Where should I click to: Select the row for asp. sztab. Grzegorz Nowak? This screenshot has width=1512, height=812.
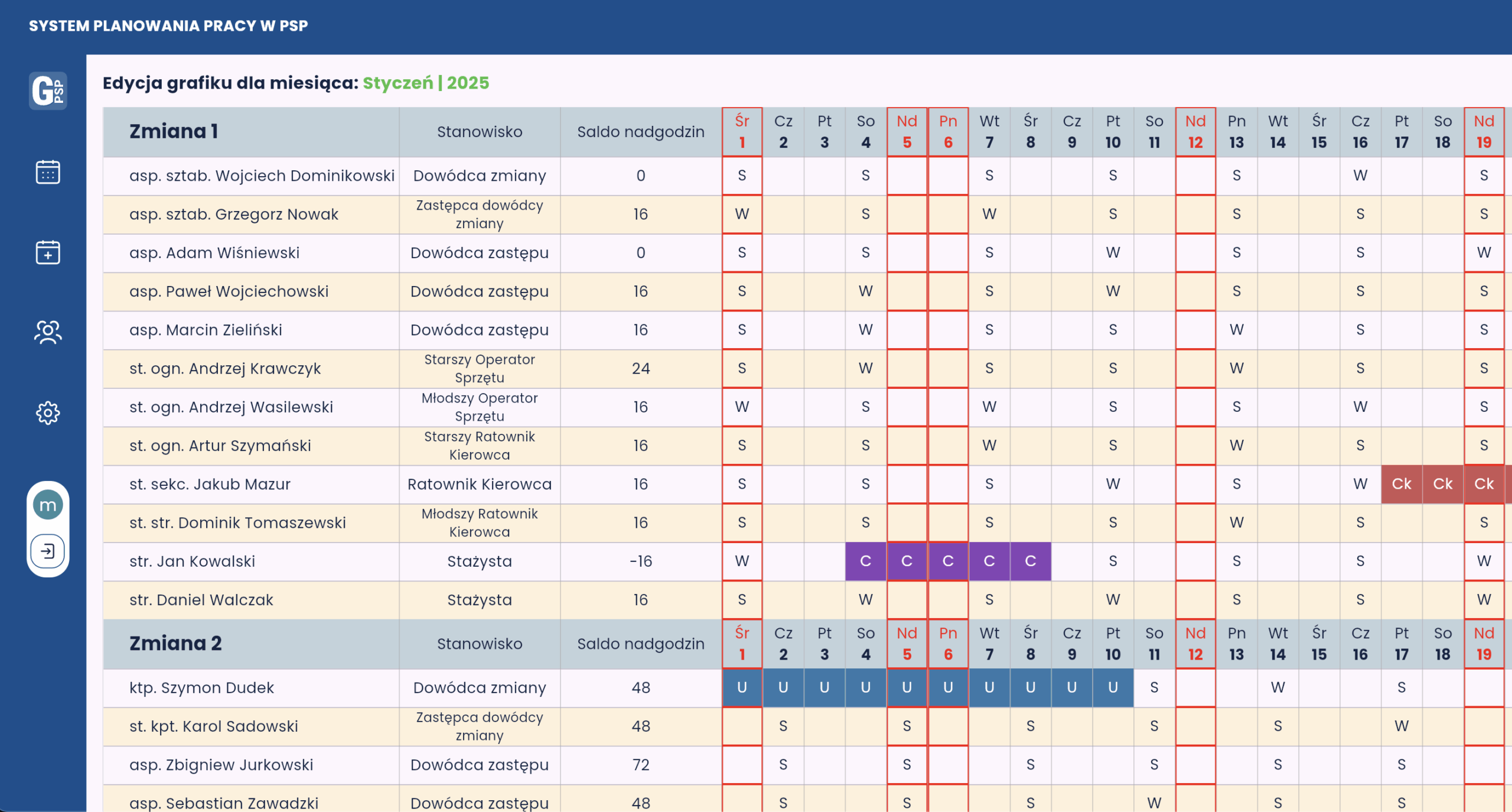234,214
